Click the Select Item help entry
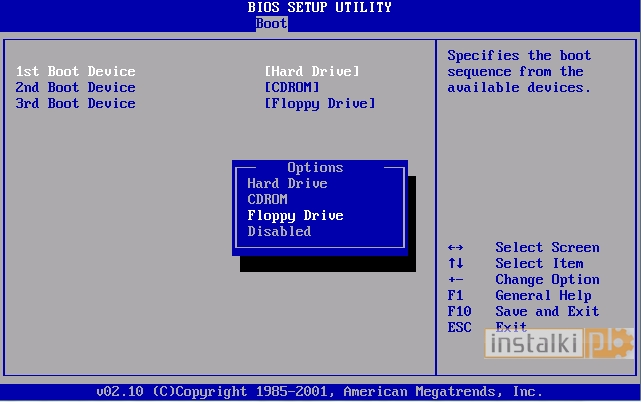The width and height of the screenshot is (641, 402). pyautogui.click(x=539, y=263)
